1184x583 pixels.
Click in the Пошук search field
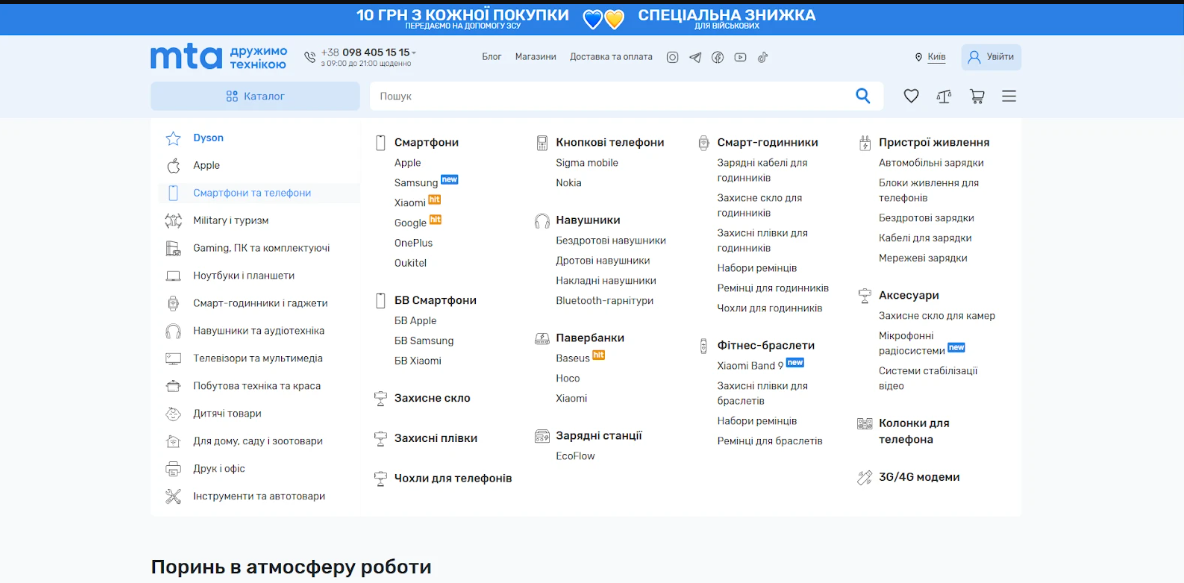pos(612,96)
